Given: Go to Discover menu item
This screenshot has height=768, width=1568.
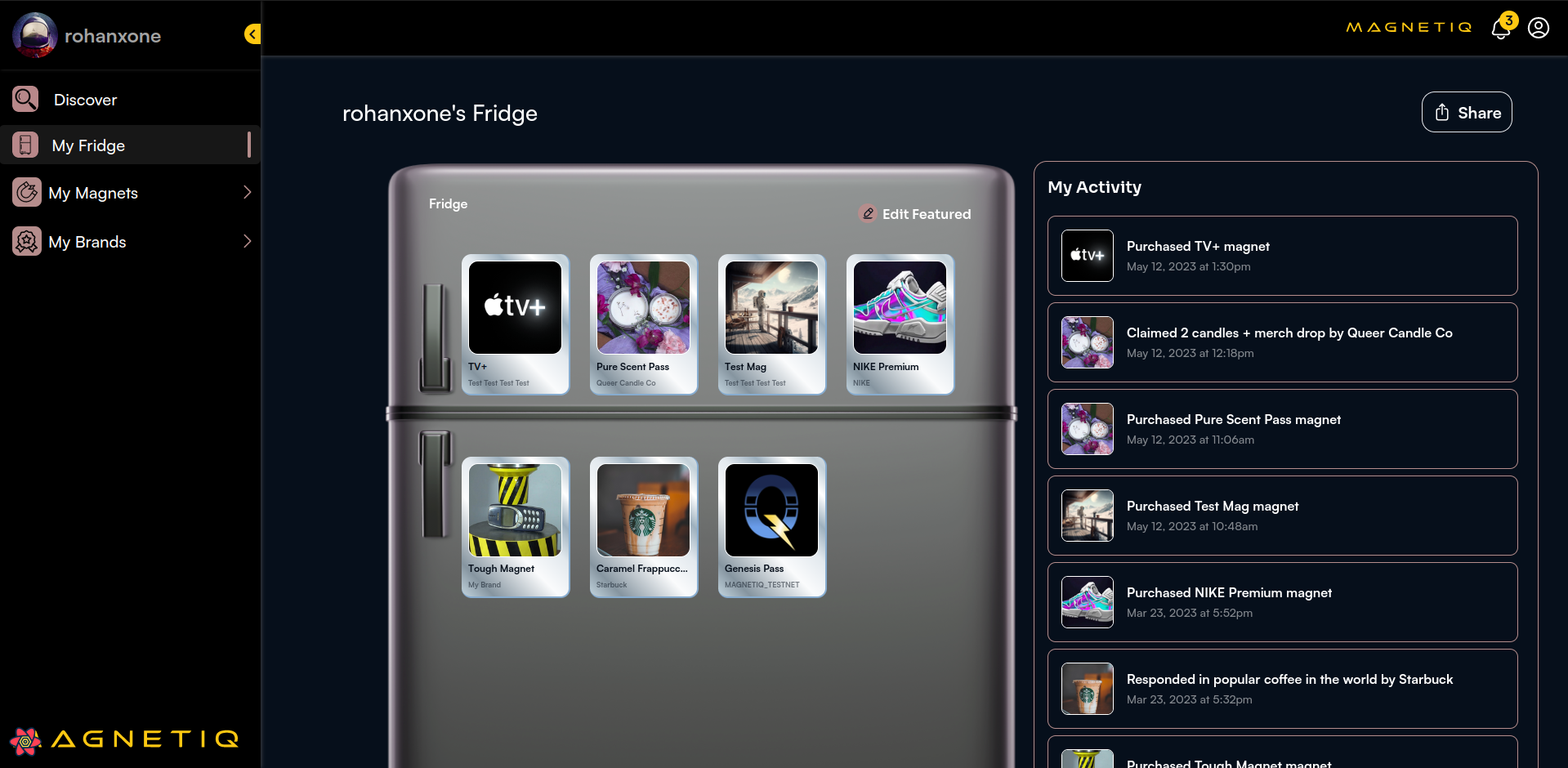Looking at the screenshot, I should point(85,100).
